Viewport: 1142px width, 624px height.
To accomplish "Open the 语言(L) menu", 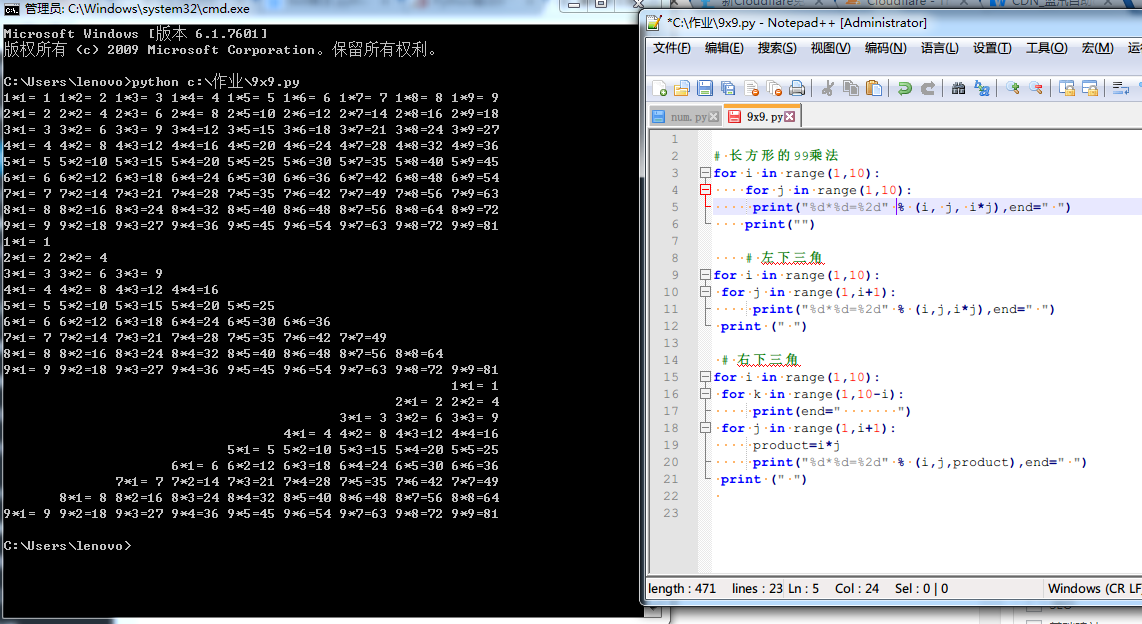I will pyautogui.click(x=940, y=48).
